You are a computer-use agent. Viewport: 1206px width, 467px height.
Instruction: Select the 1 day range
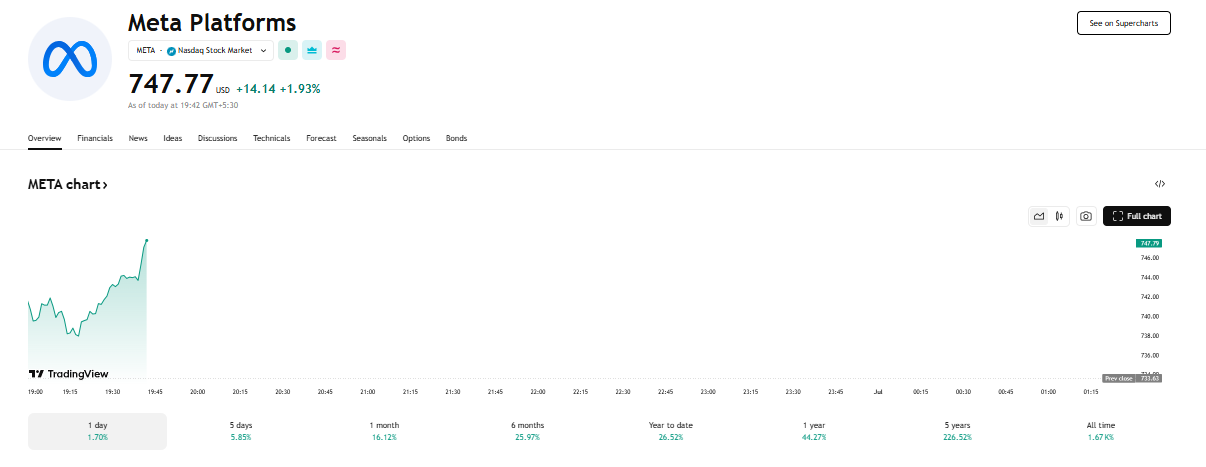97,431
